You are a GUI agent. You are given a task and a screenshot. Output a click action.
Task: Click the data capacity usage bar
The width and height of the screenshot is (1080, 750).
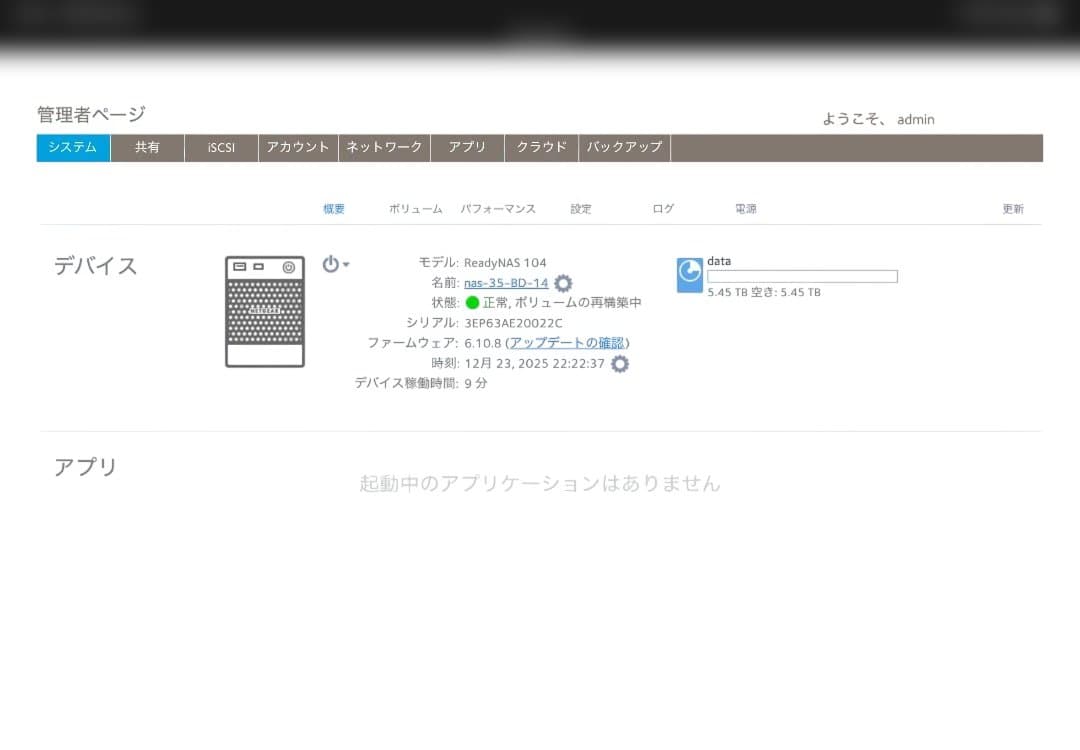[800, 276]
